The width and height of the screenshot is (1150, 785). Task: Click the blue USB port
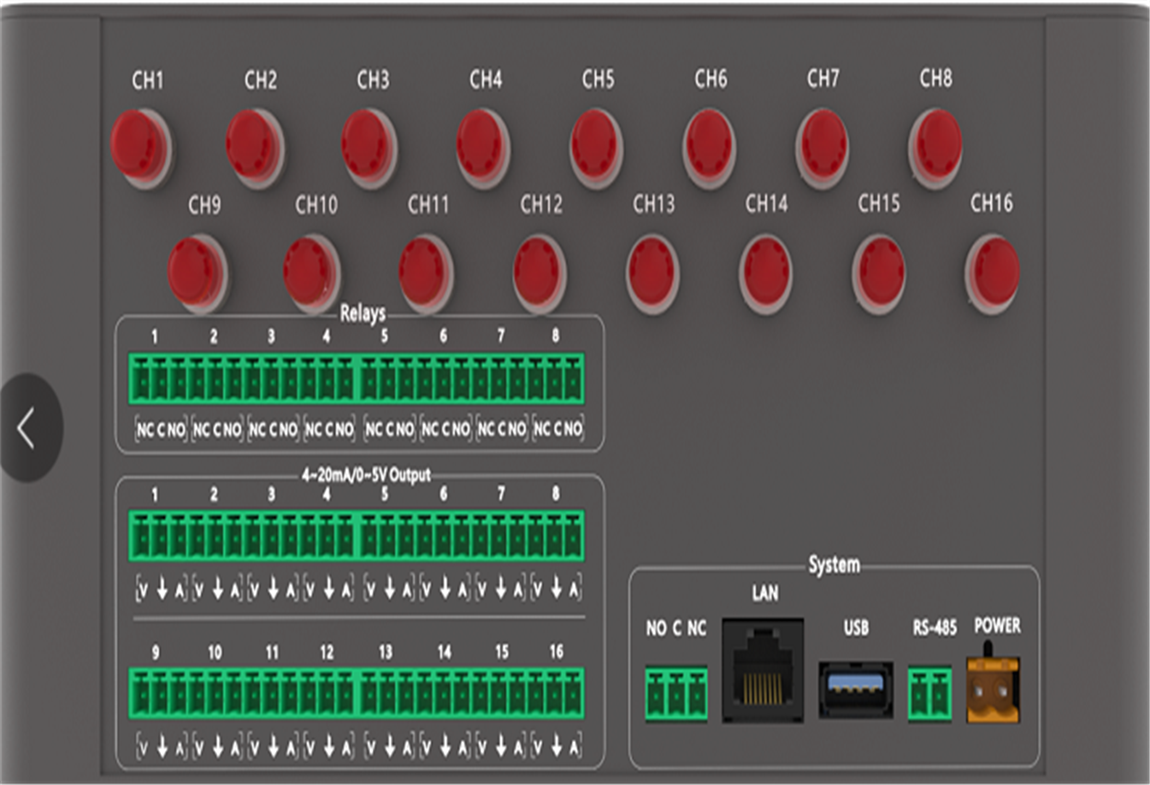(x=855, y=689)
